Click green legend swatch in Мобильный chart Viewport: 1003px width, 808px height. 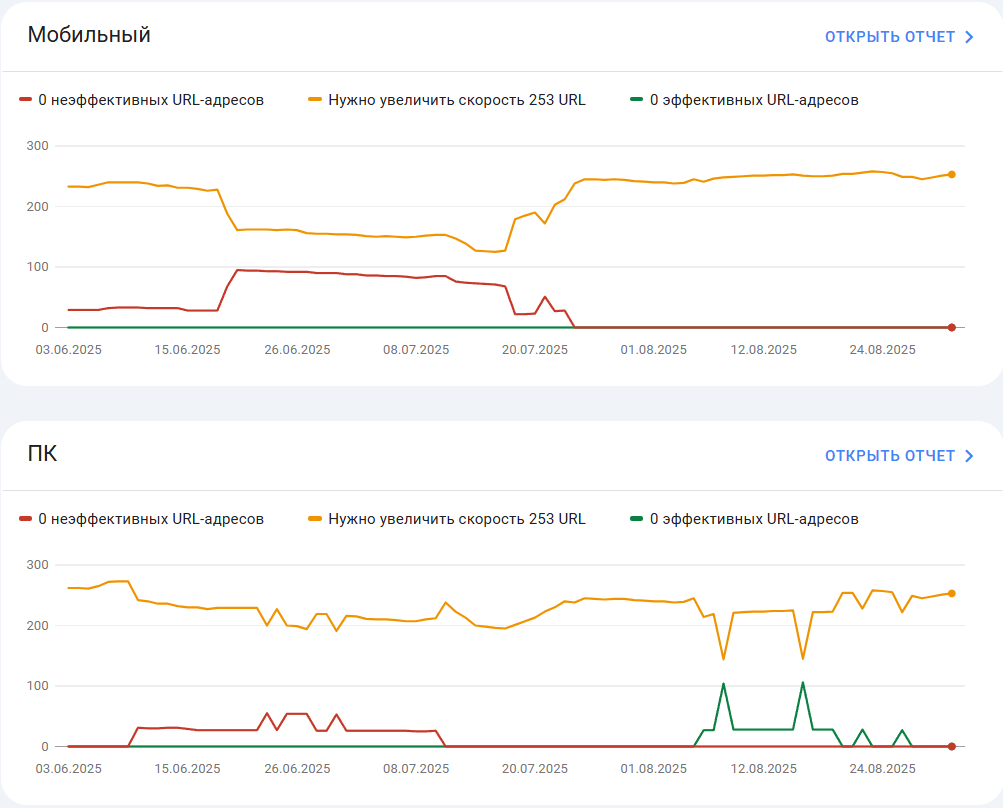click(636, 100)
